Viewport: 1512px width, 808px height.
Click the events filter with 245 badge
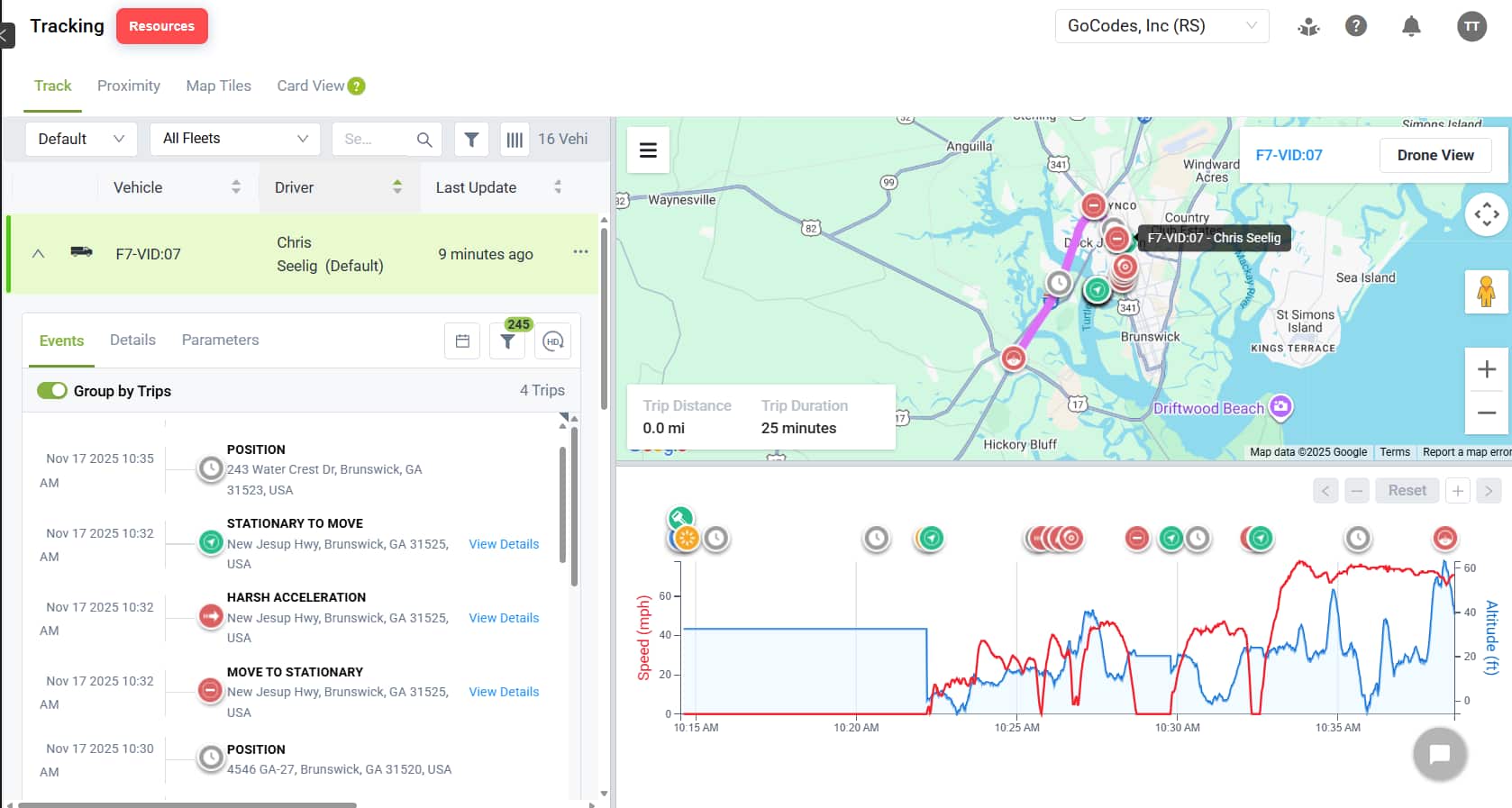(508, 341)
